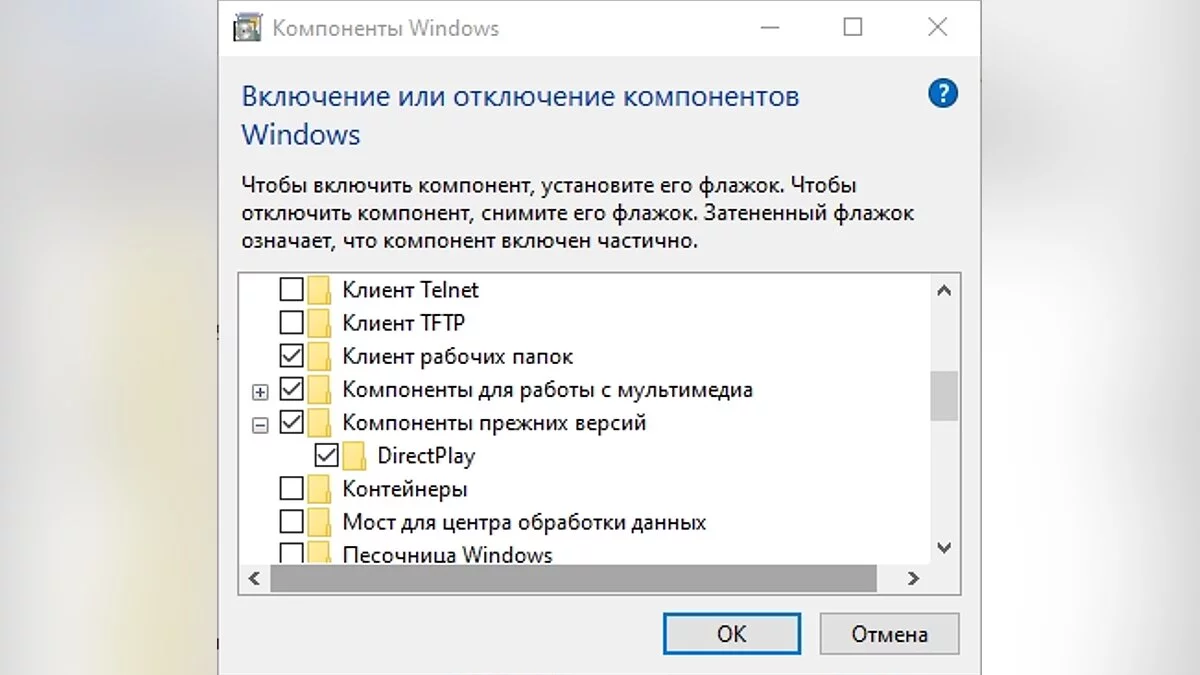Click folder icon of Клиент рабочих папок
Image resolution: width=1200 pixels, height=675 pixels.
[x=319, y=356]
